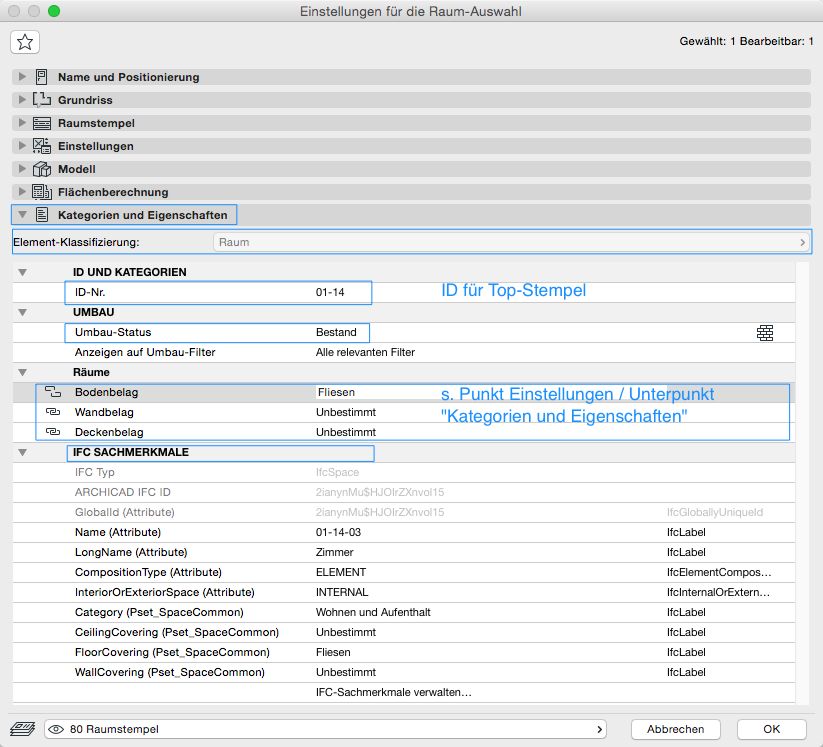This screenshot has width=823, height=747.
Task: Click the favorites star icon
Action: (25, 41)
